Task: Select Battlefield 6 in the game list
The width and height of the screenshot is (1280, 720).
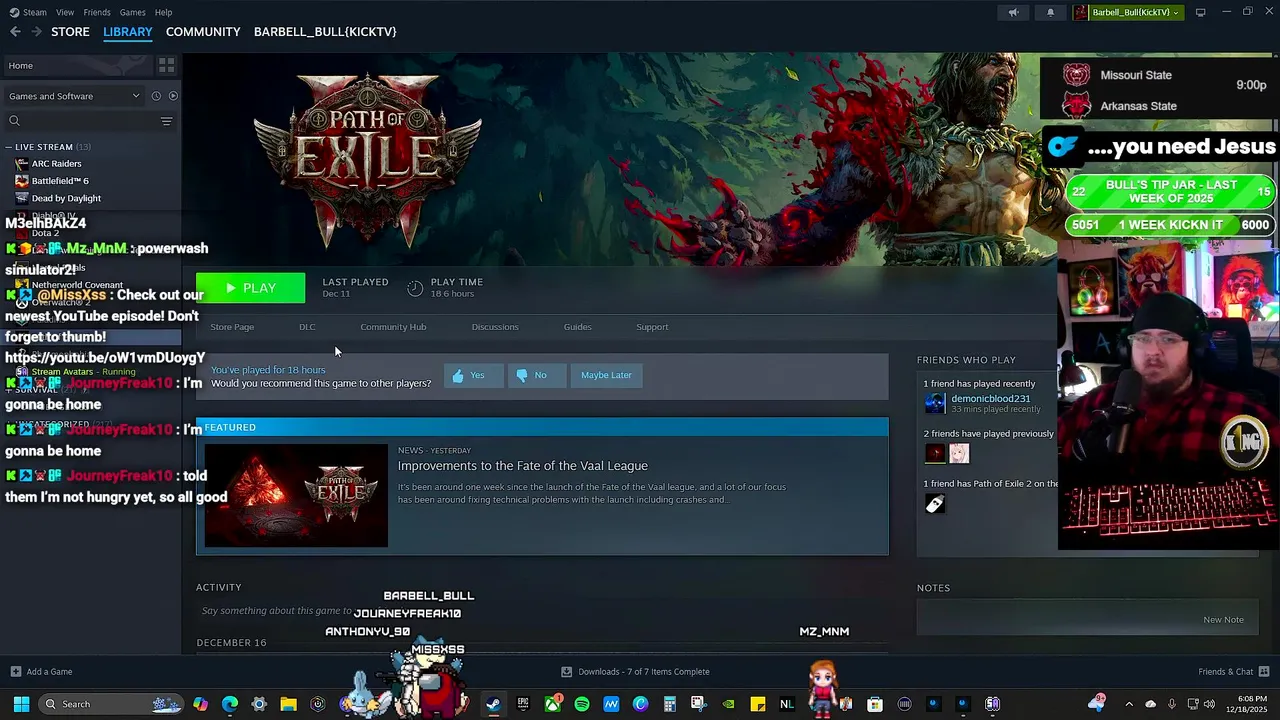Action: click(60, 181)
